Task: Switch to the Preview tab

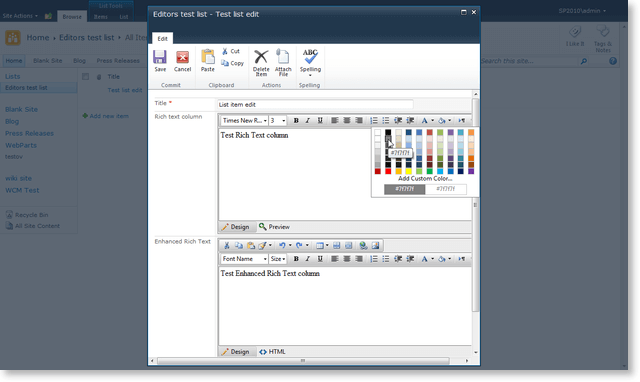Action: click(275, 227)
